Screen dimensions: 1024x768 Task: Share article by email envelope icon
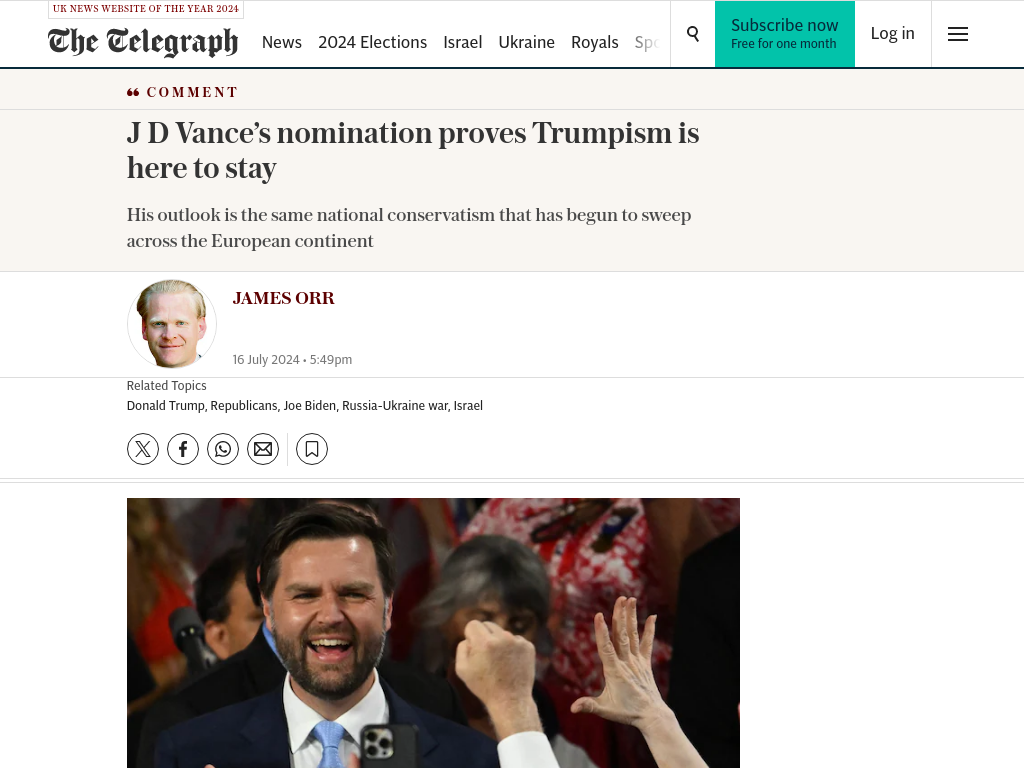click(263, 449)
